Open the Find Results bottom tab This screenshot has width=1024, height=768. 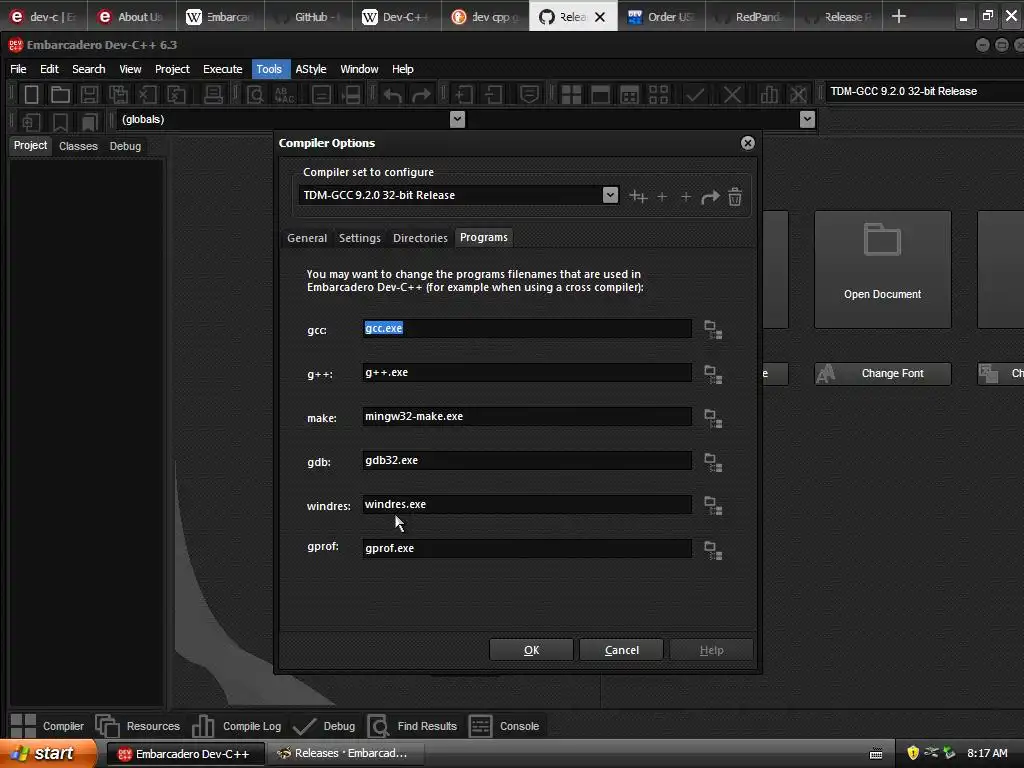pos(412,726)
